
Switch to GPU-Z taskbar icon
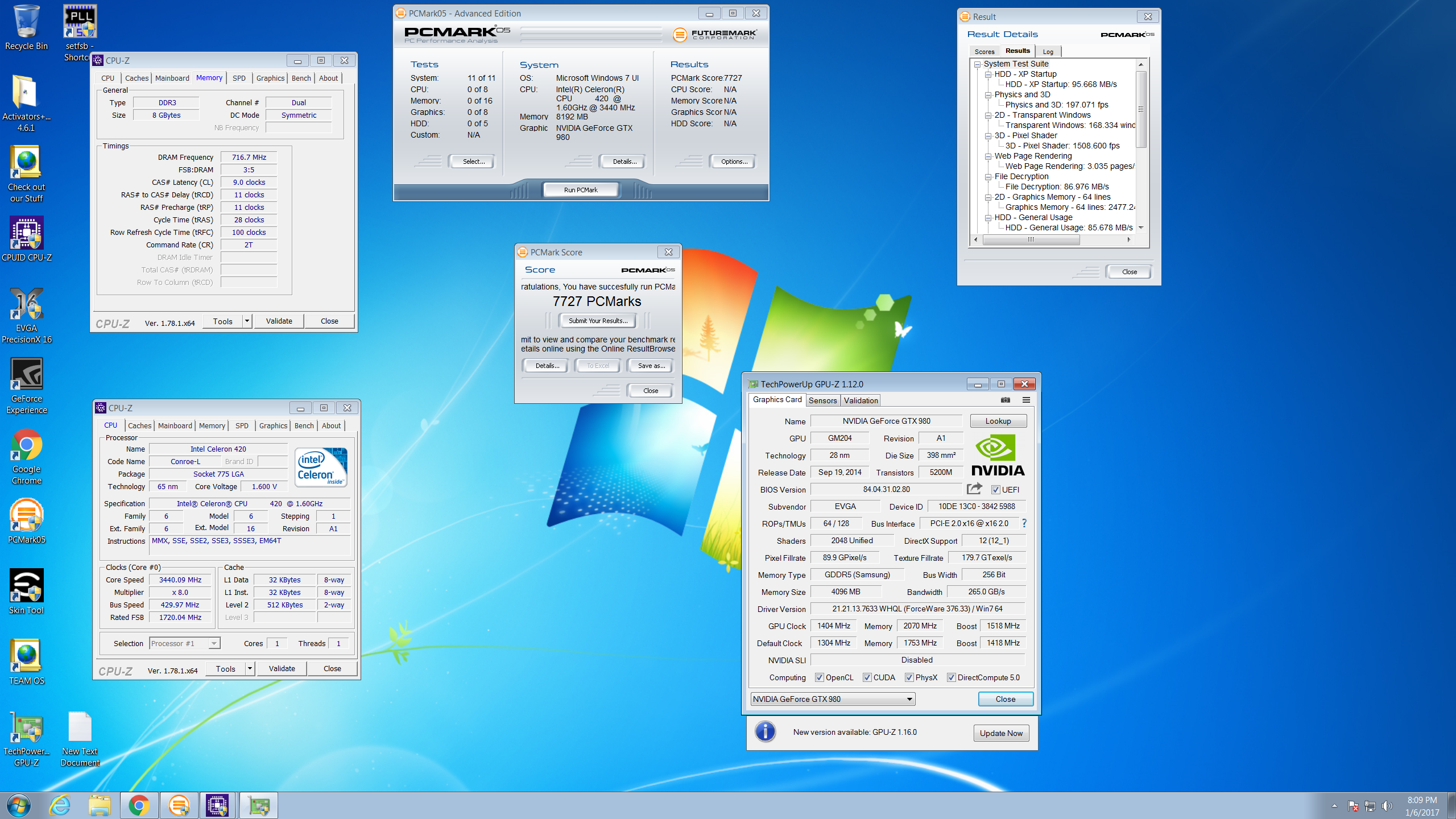click(259, 805)
